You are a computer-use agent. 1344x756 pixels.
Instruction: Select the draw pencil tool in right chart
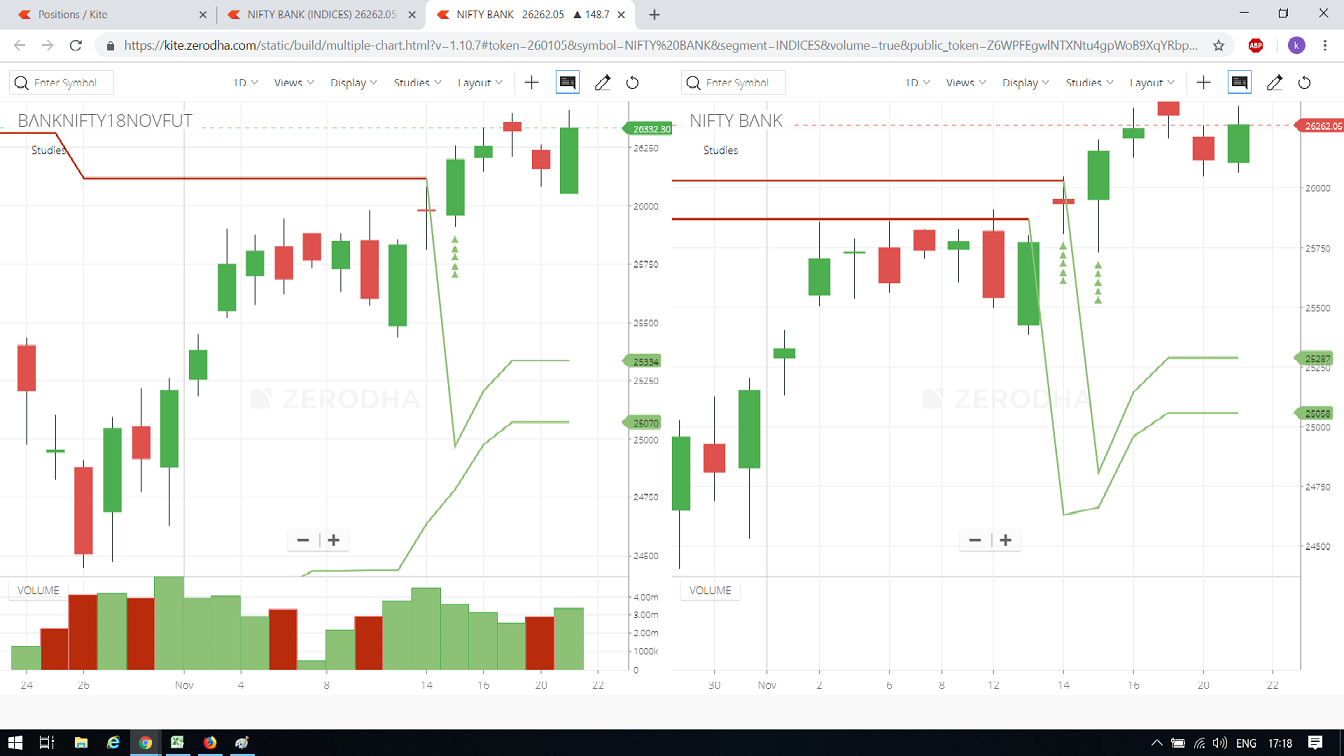[x=1274, y=83]
